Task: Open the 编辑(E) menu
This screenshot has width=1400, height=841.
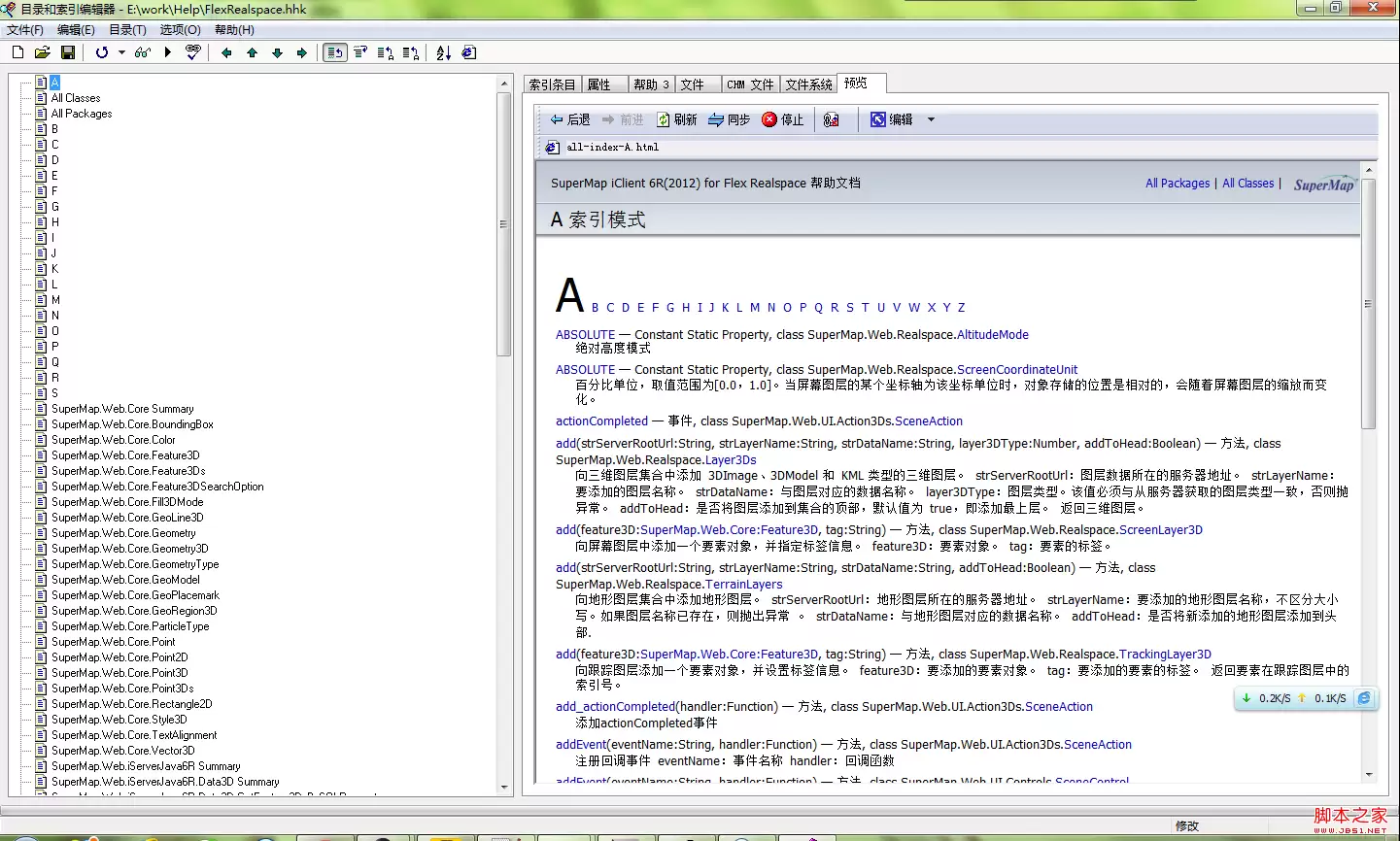Action: coord(76,30)
